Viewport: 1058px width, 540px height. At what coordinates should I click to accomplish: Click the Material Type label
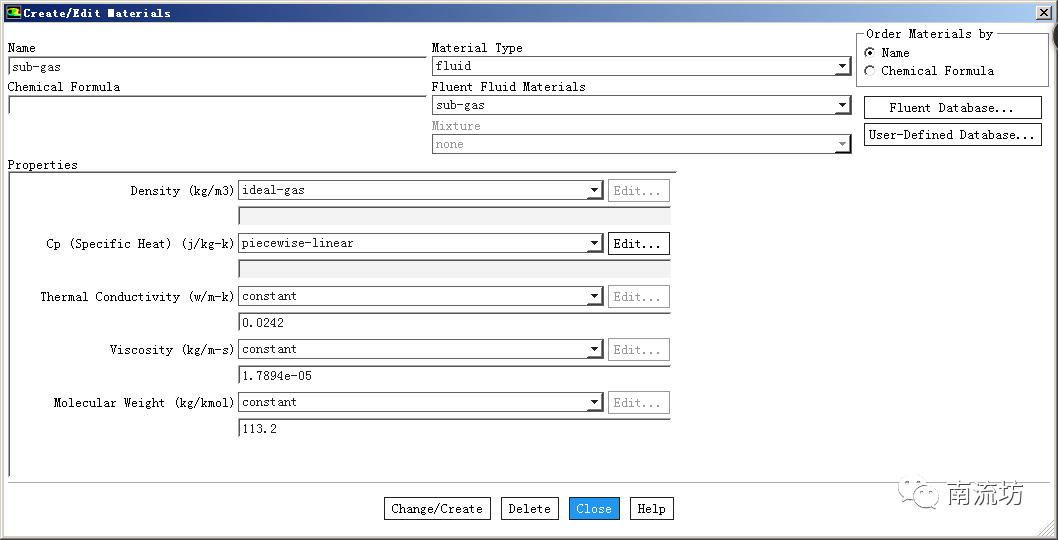click(x=477, y=48)
